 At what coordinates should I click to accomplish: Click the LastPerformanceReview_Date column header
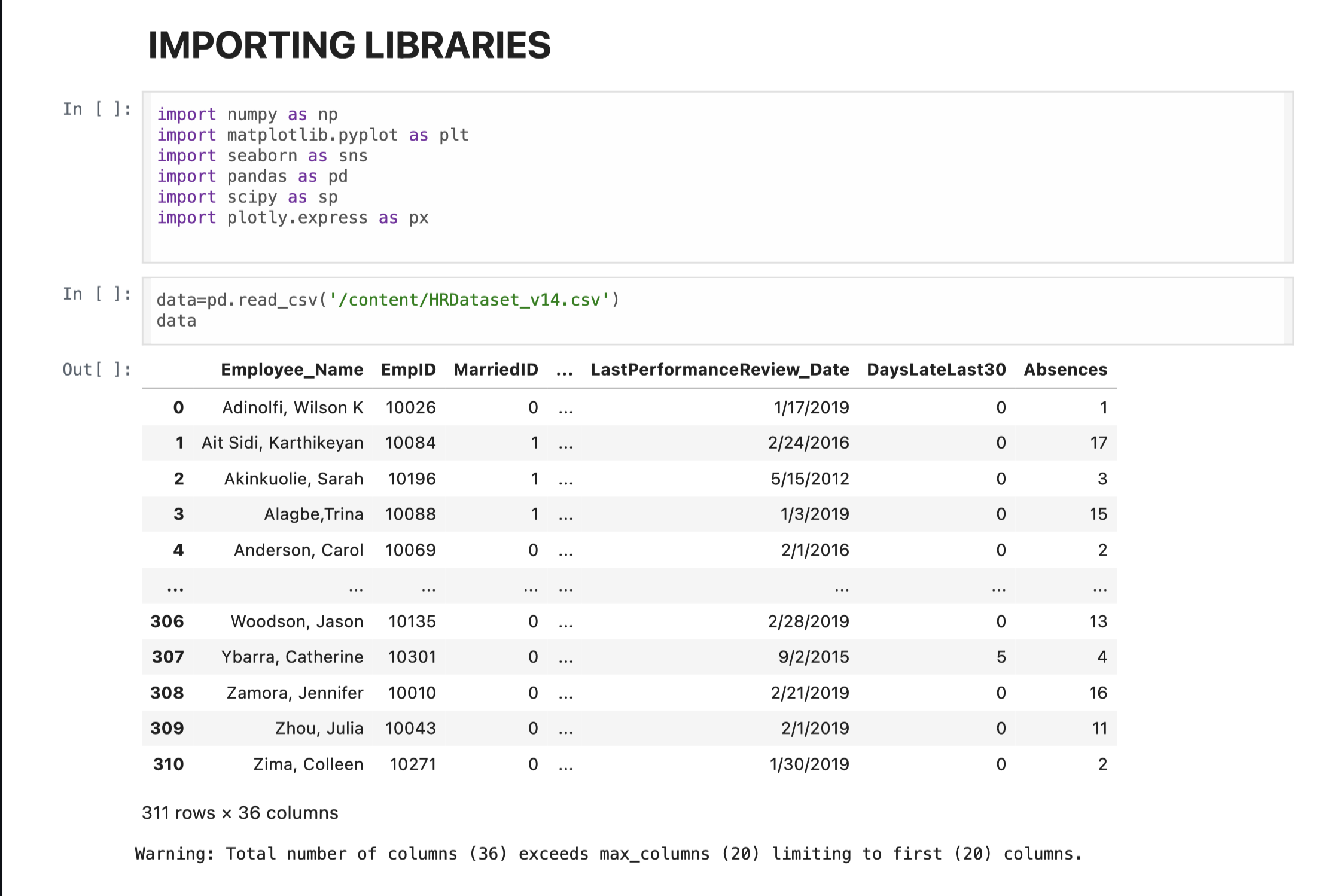(720, 370)
